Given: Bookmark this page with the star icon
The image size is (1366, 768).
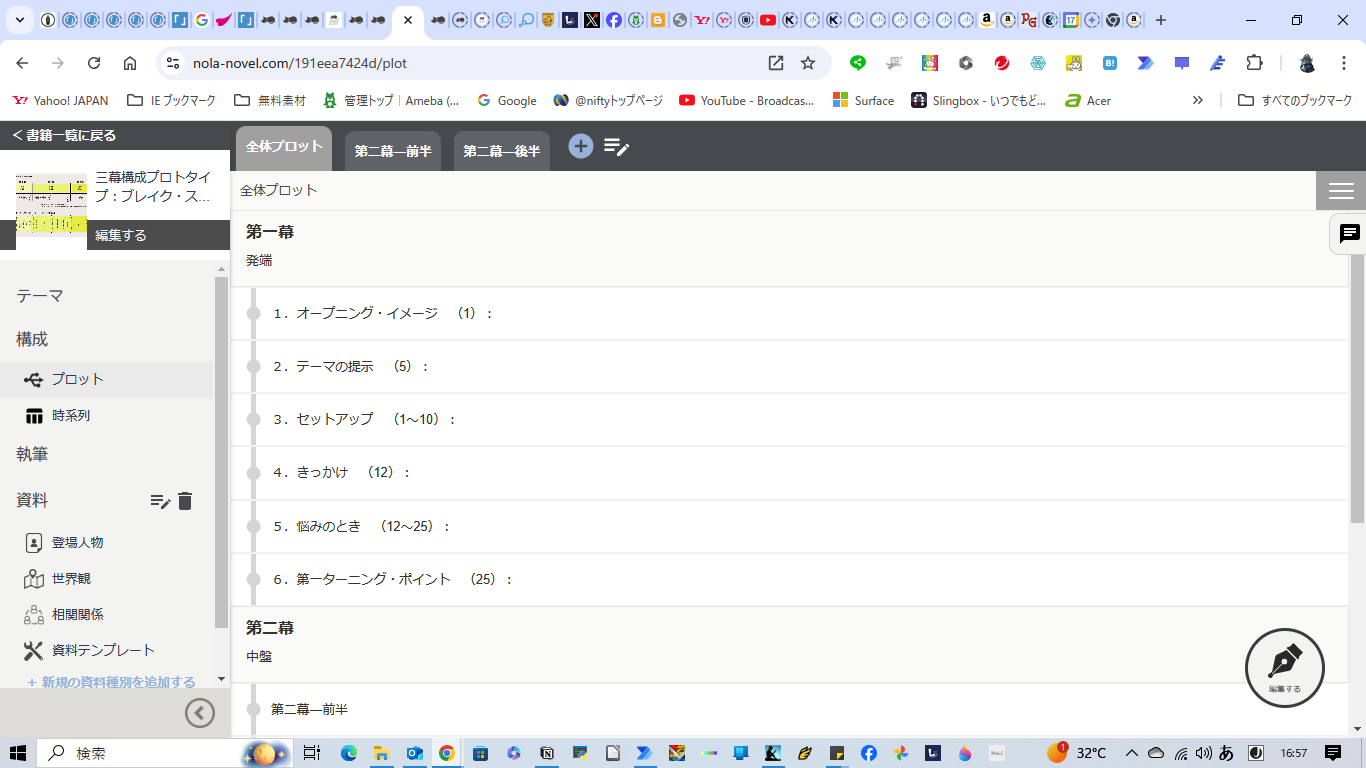Looking at the screenshot, I should click(x=808, y=63).
